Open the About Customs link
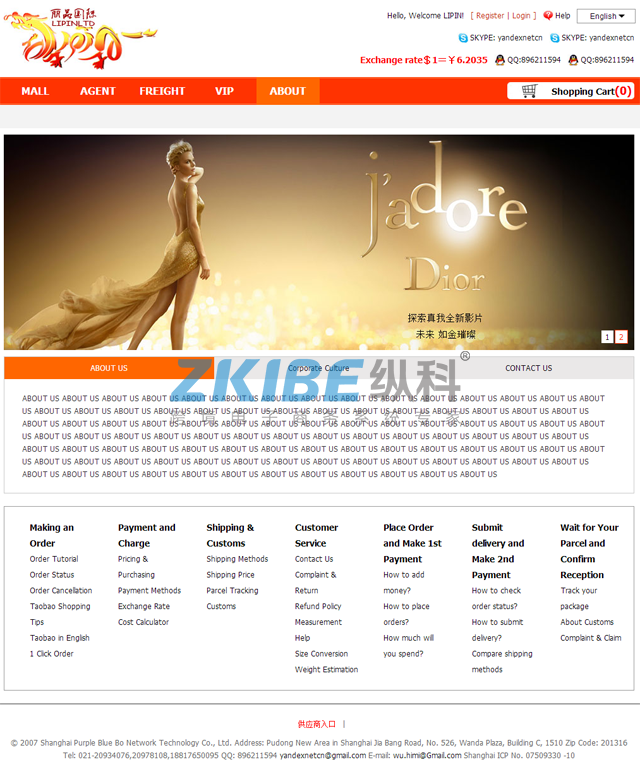 [x=587, y=622]
